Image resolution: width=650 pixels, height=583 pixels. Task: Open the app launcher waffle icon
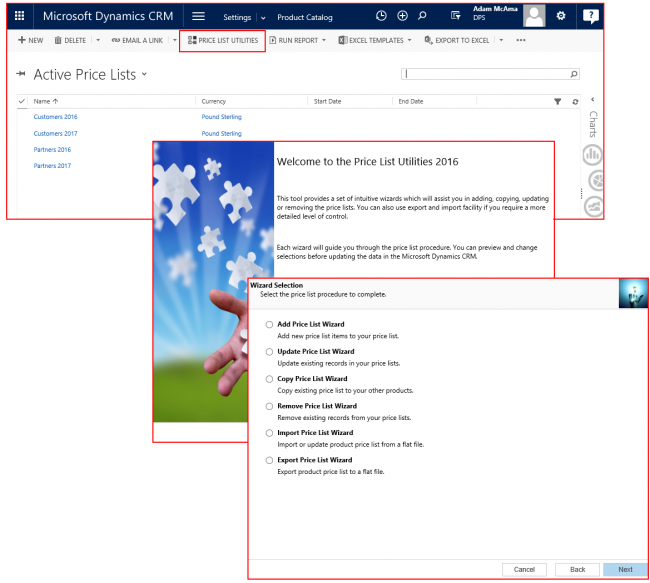19,16
